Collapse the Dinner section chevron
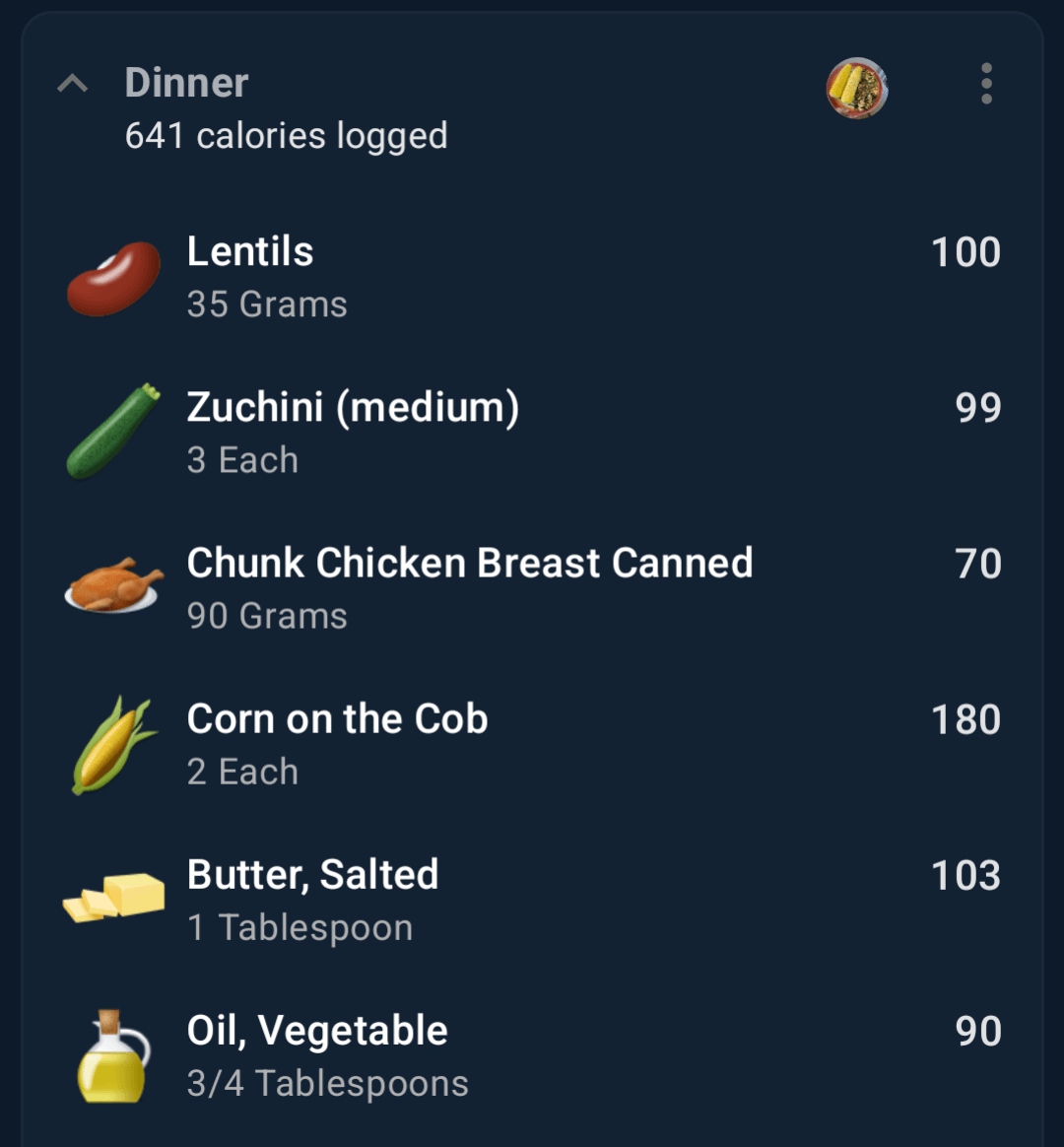Screen dimensions: 1064x1147 coord(72,84)
